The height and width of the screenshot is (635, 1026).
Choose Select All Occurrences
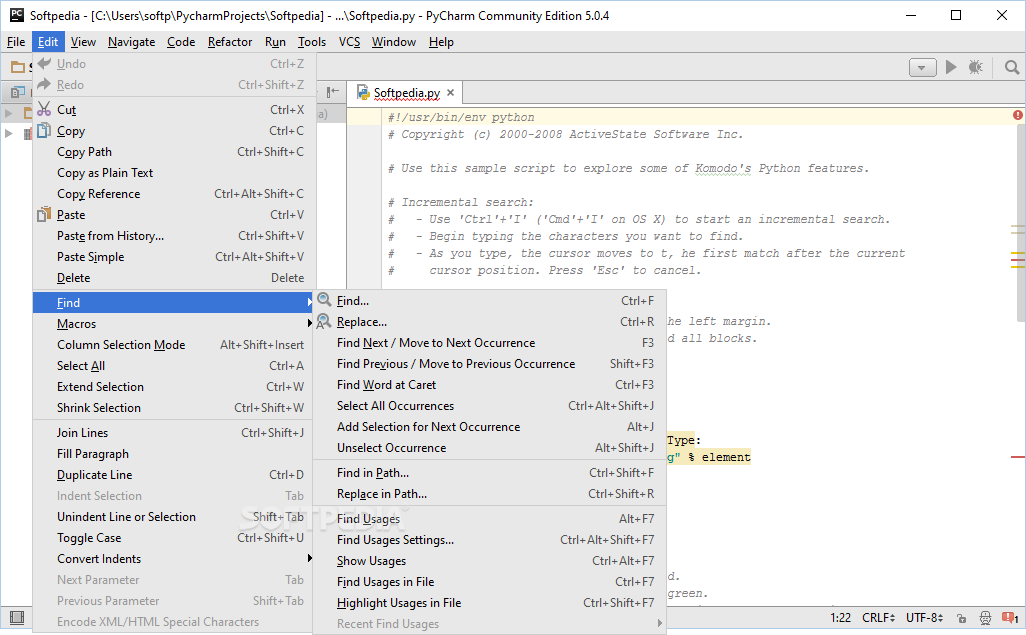[489, 405]
